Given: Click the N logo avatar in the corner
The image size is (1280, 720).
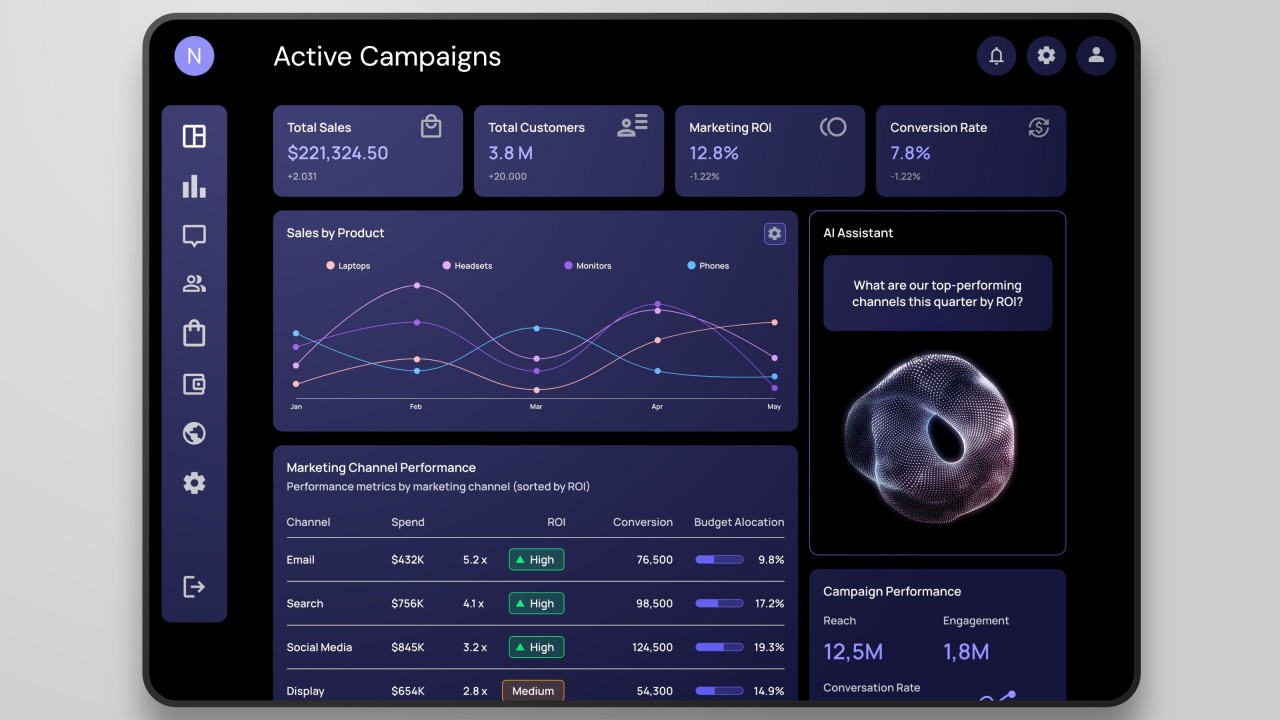Looking at the screenshot, I should coord(194,56).
